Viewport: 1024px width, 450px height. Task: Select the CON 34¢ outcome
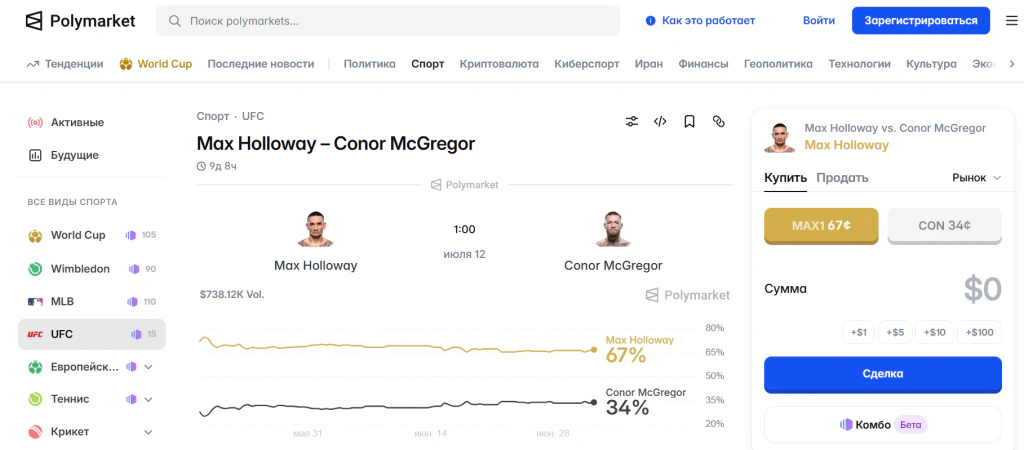click(944, 226)
